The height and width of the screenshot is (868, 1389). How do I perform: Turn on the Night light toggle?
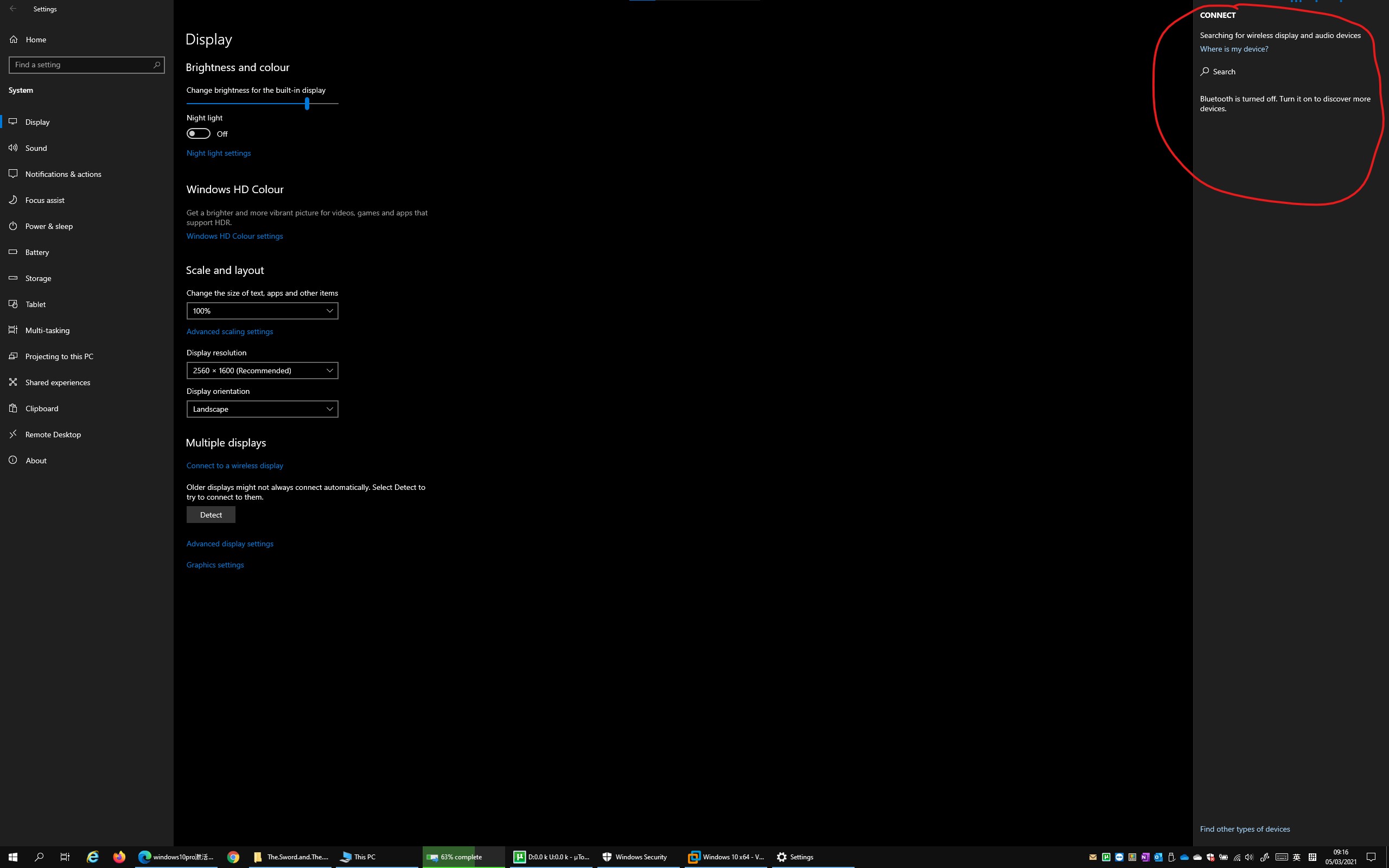point(199,134)
